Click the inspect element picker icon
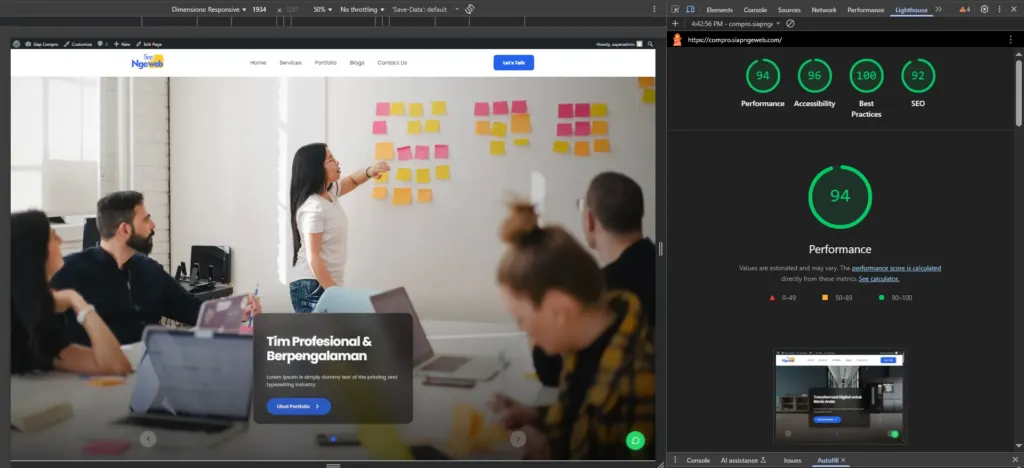Viewport: 1024px width, 468px height. coord(676,9)
